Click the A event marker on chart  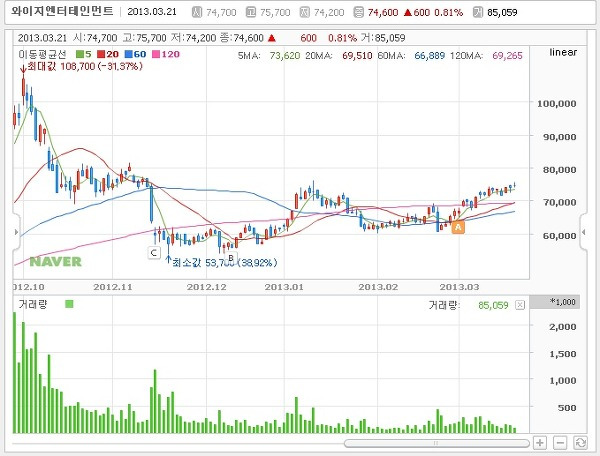click(x=458, y=227)
